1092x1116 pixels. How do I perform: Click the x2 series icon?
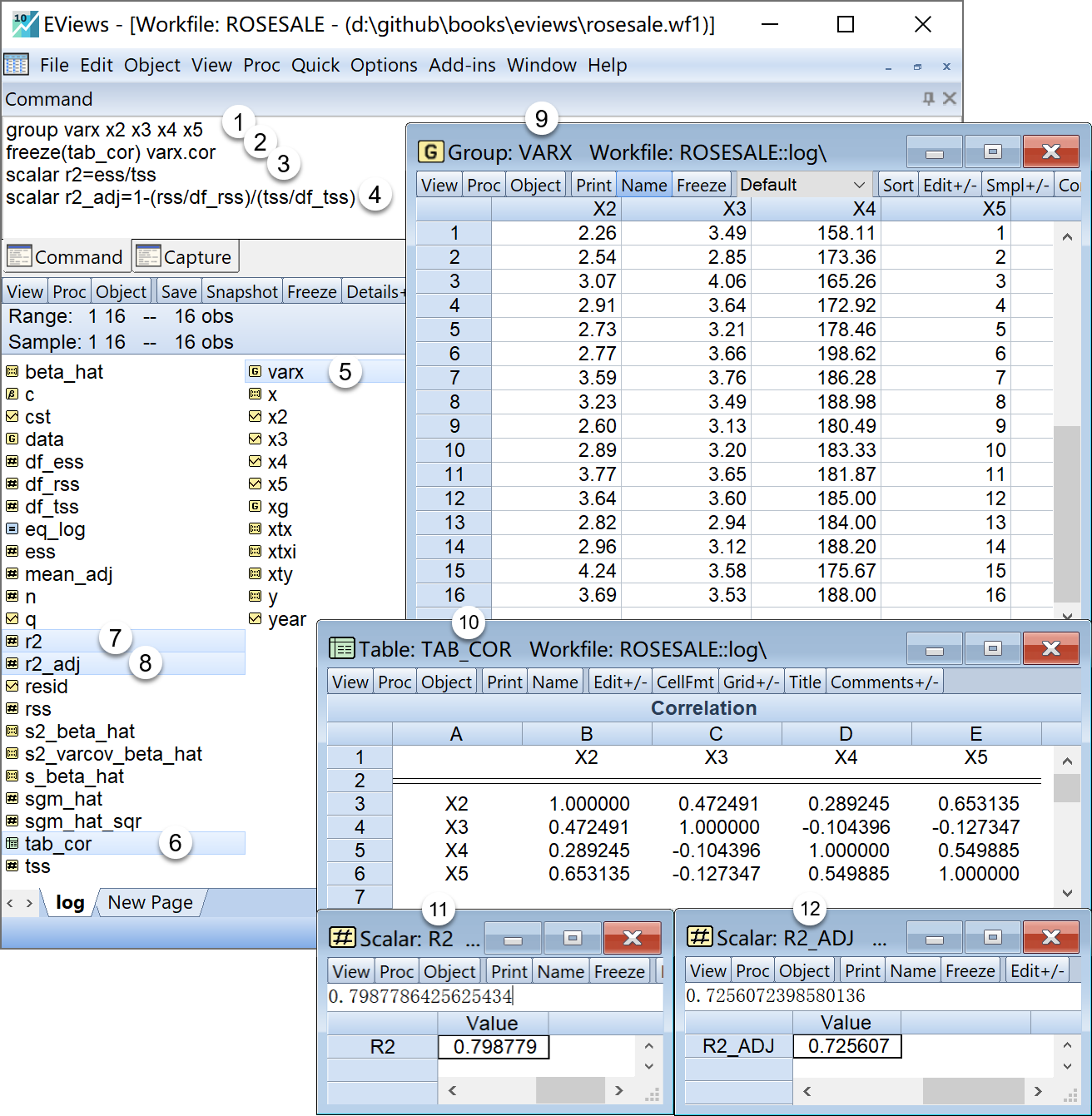[x=255, y=417]
